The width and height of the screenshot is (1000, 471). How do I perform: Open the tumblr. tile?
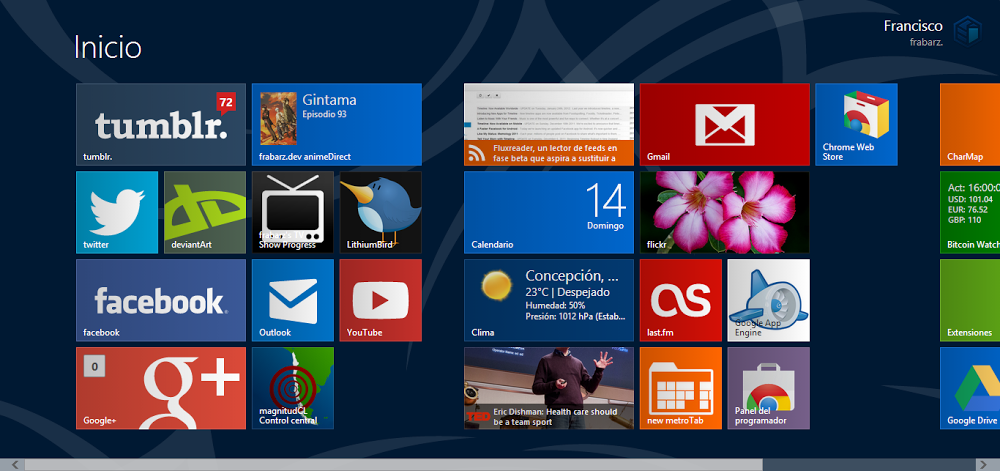[161, 124]
